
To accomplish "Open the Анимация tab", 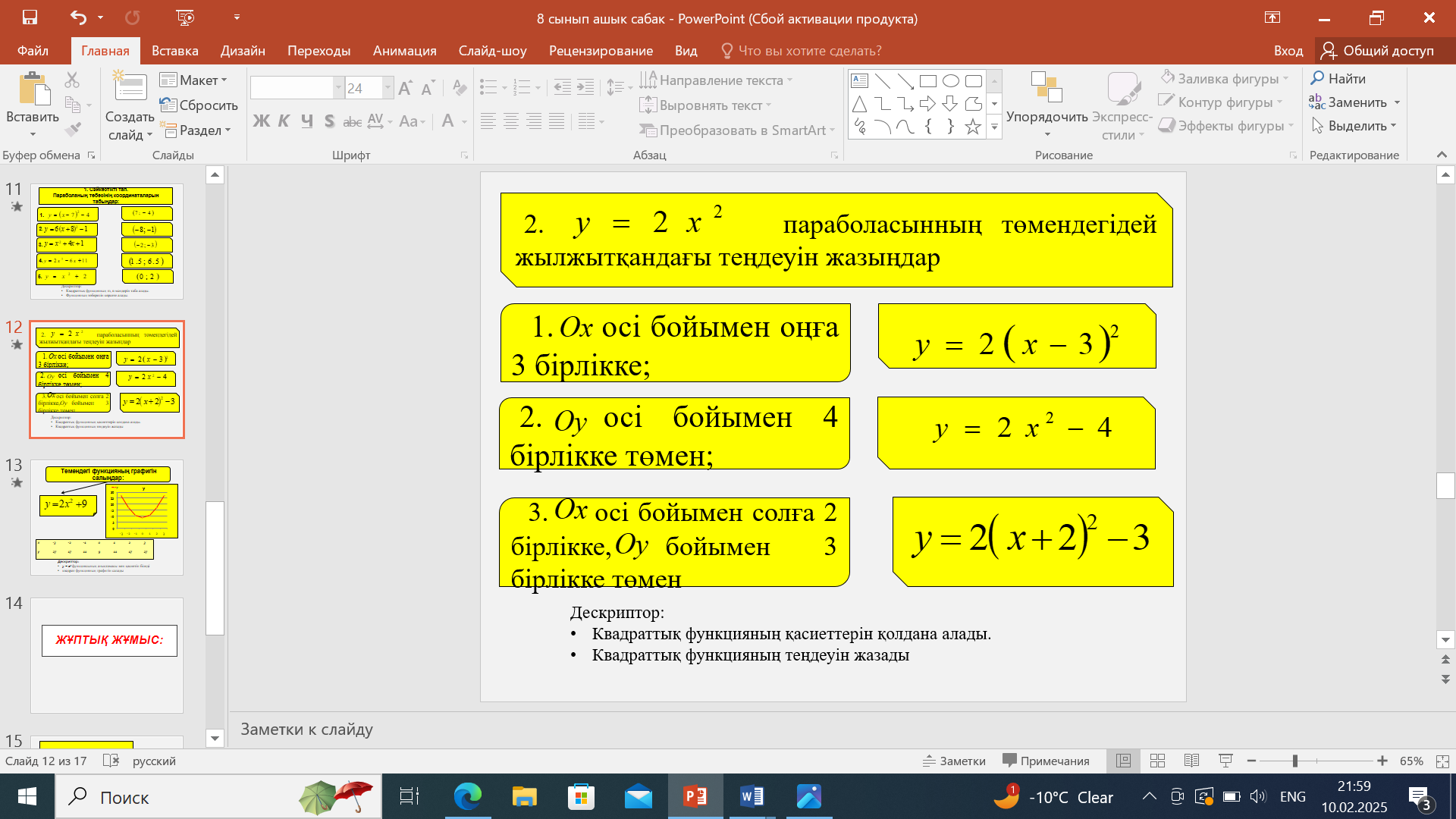I will click(x=404, y=51).
